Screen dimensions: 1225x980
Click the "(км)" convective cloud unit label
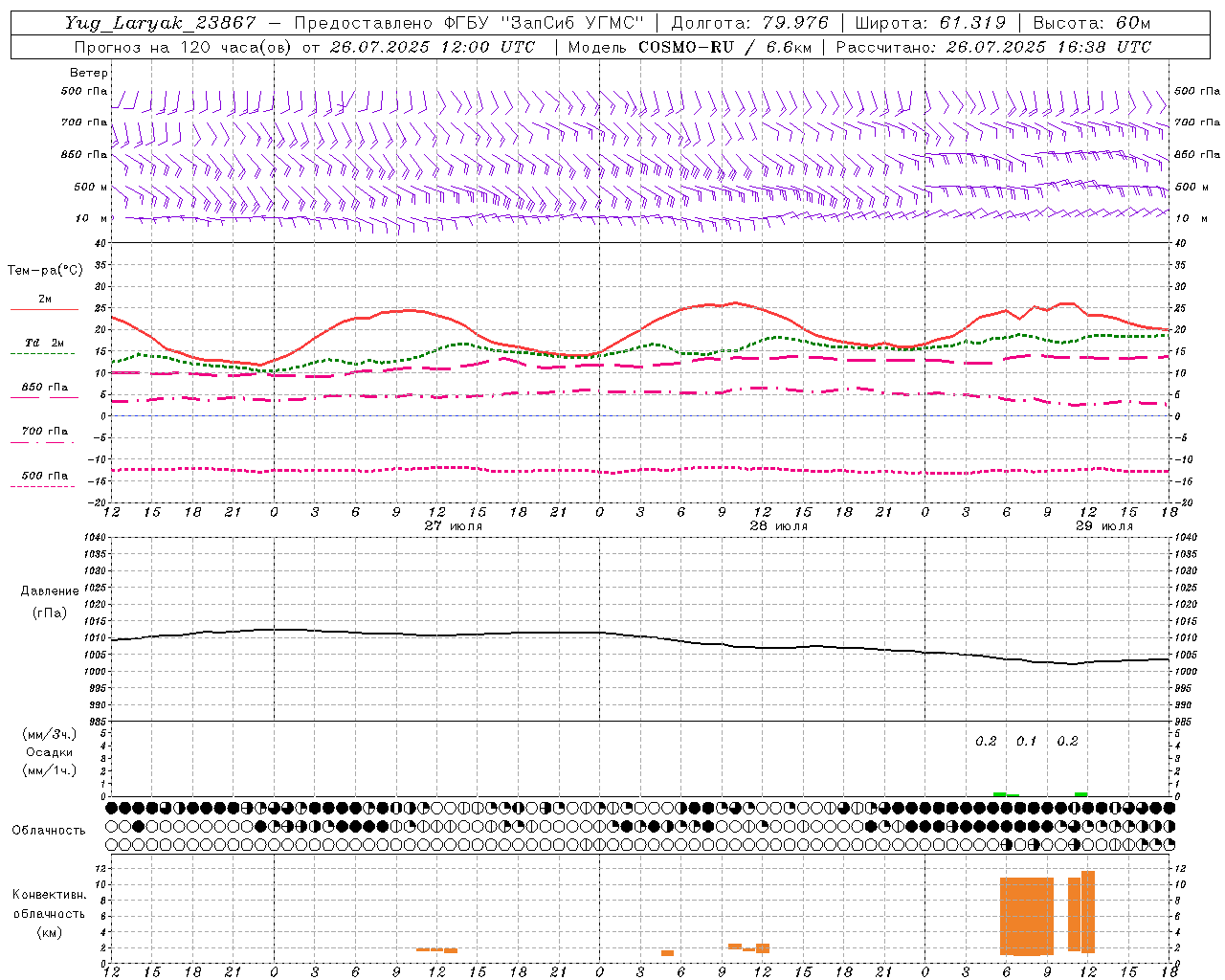point(50,932)
